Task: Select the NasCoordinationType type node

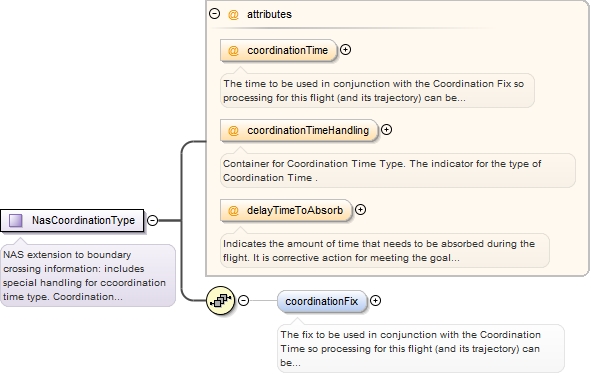Action: (x=72, y=220)
